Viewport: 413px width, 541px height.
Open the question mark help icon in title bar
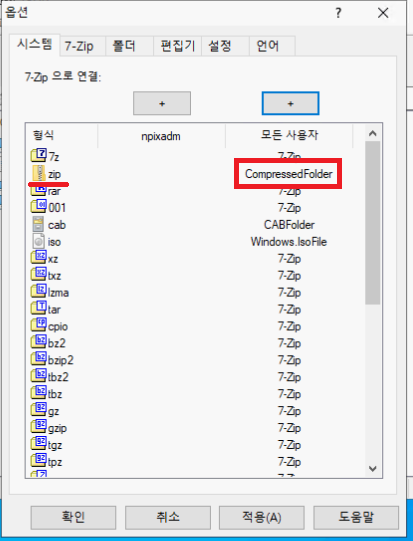pos(338,13)
